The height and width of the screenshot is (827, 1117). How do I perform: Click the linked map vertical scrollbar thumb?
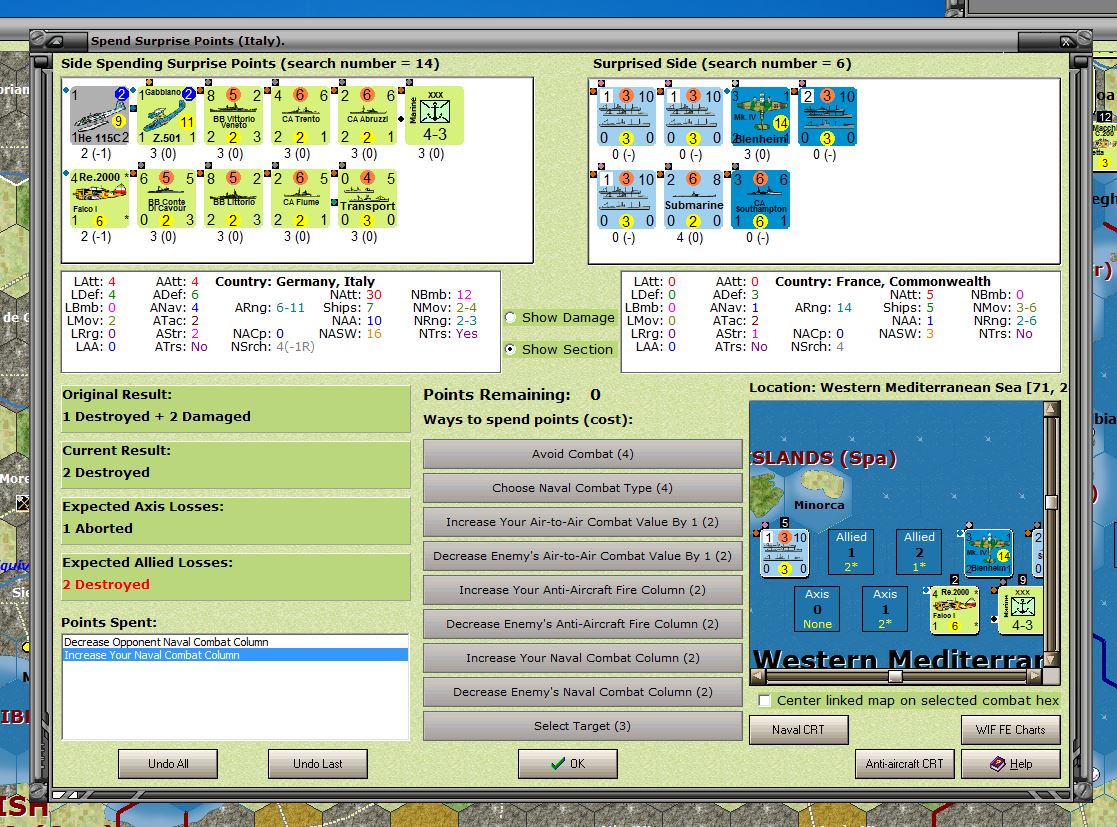[x=1051, y=502]
